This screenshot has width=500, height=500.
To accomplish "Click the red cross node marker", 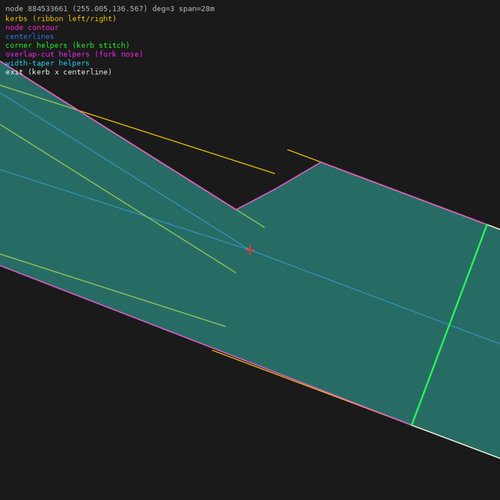I will click(x=250, y=250).
